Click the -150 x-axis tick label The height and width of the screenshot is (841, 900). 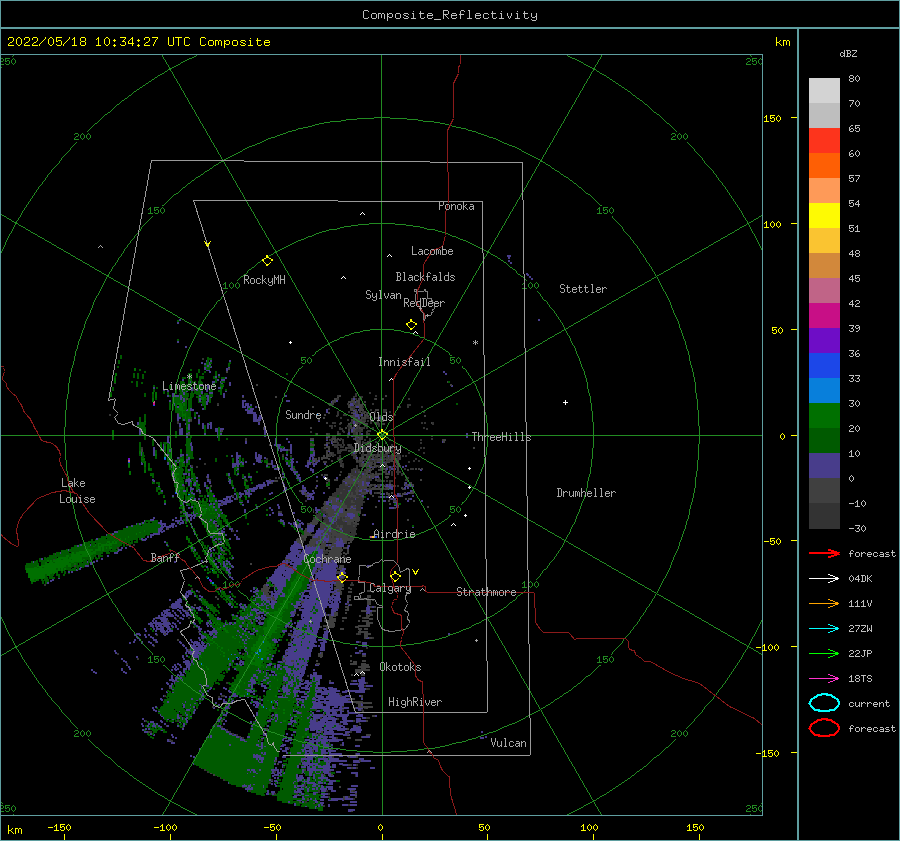[59, 827]
